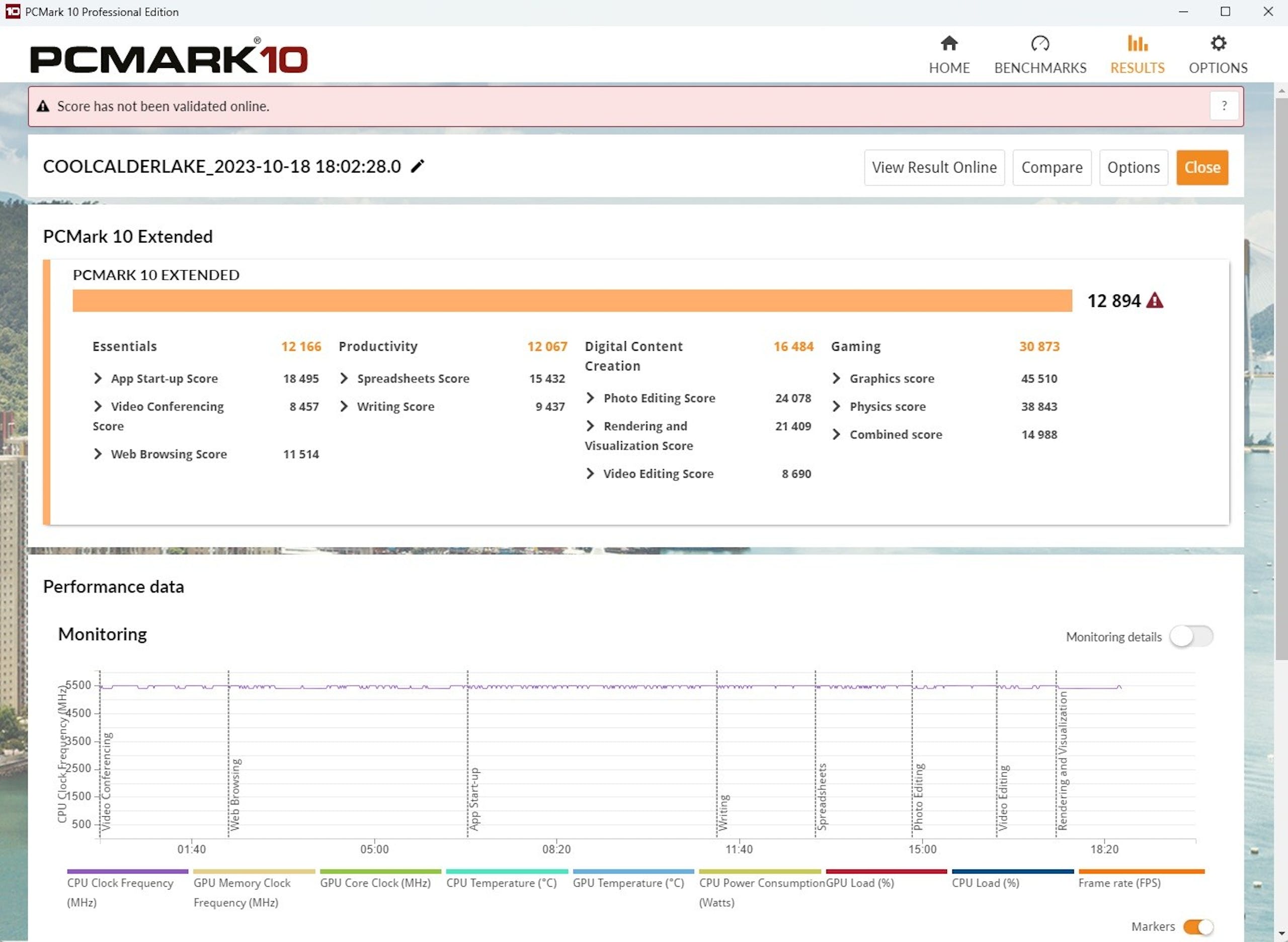
Task: Click the Compare button
Action: (x=1052, y=168)
